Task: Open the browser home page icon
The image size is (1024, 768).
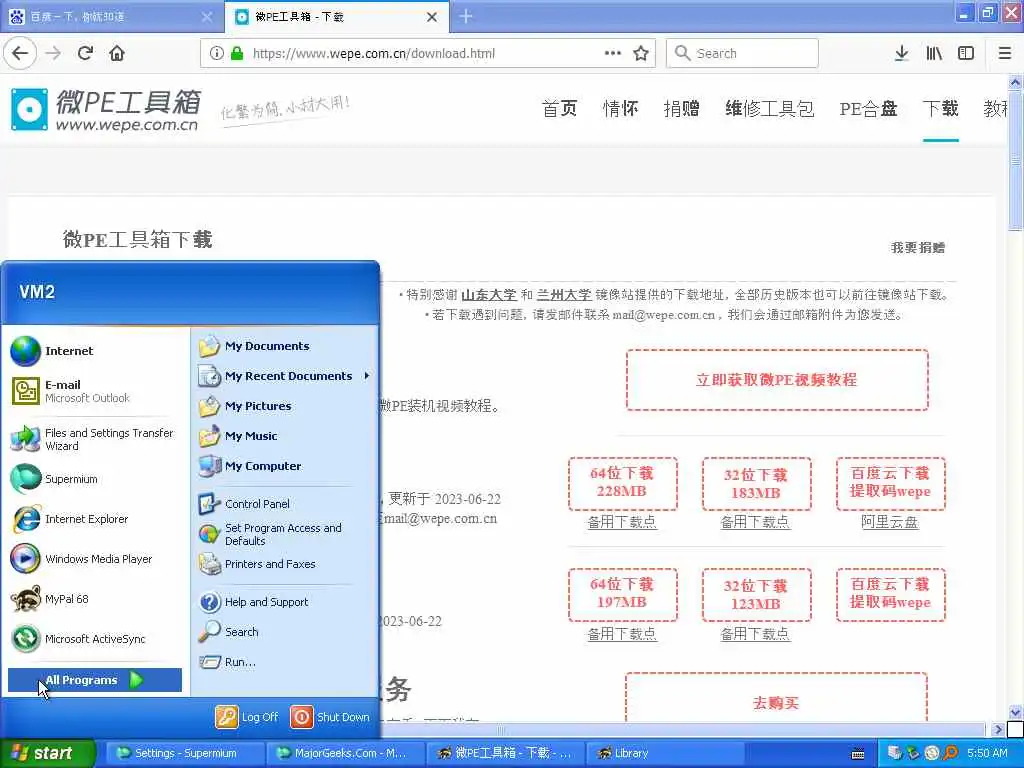Action: click(x=117, y=53)
